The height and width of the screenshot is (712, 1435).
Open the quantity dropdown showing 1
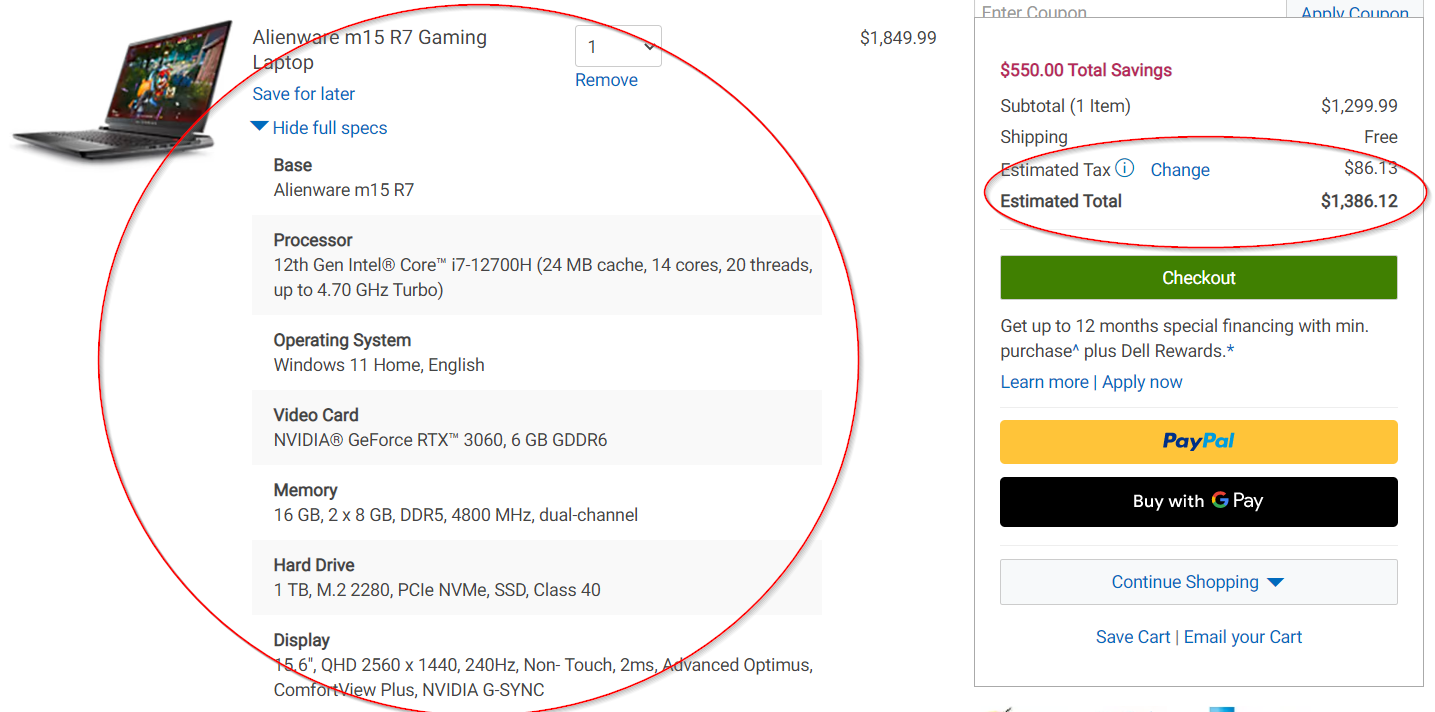[x=618, y=46]
